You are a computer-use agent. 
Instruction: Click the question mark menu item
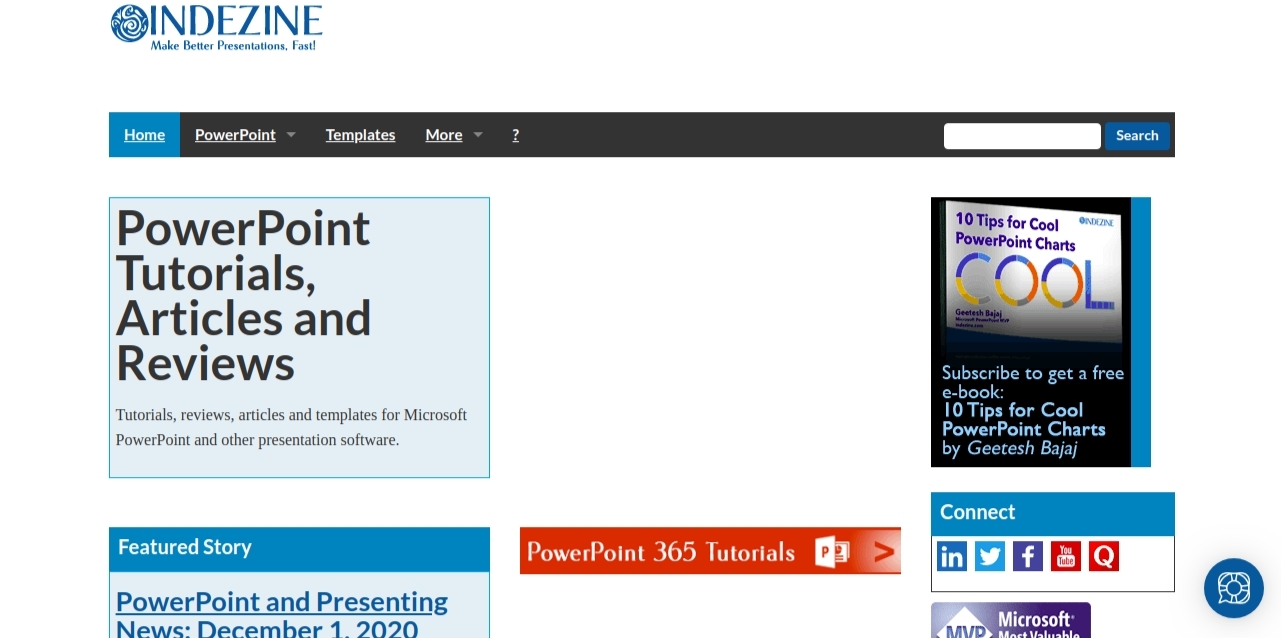[515, 135]
